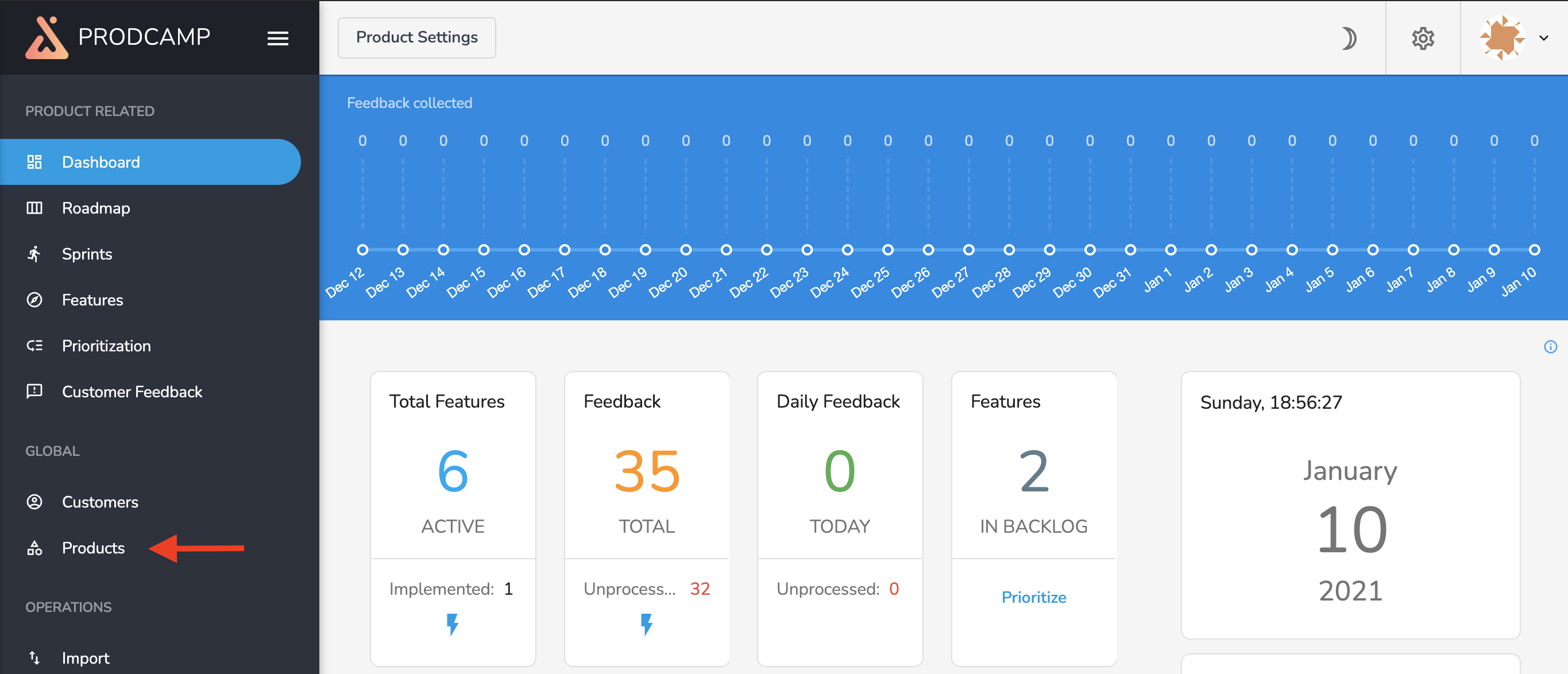Click Daily Unprocessed value 0
1568x674 pixels.
894,589
